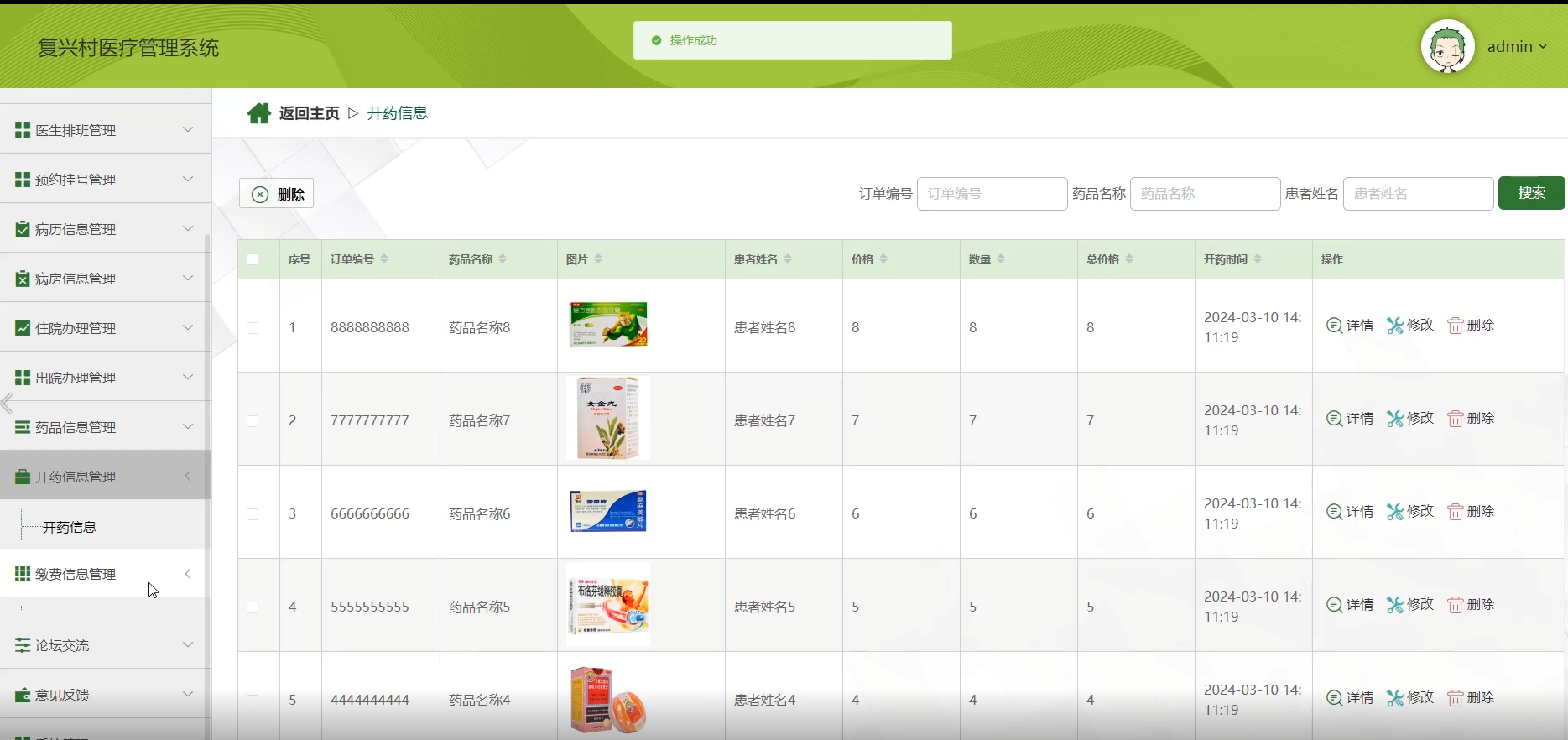Collapse the 开药信息管理 chevron
1568x740 pixels.
coord(188,476)
